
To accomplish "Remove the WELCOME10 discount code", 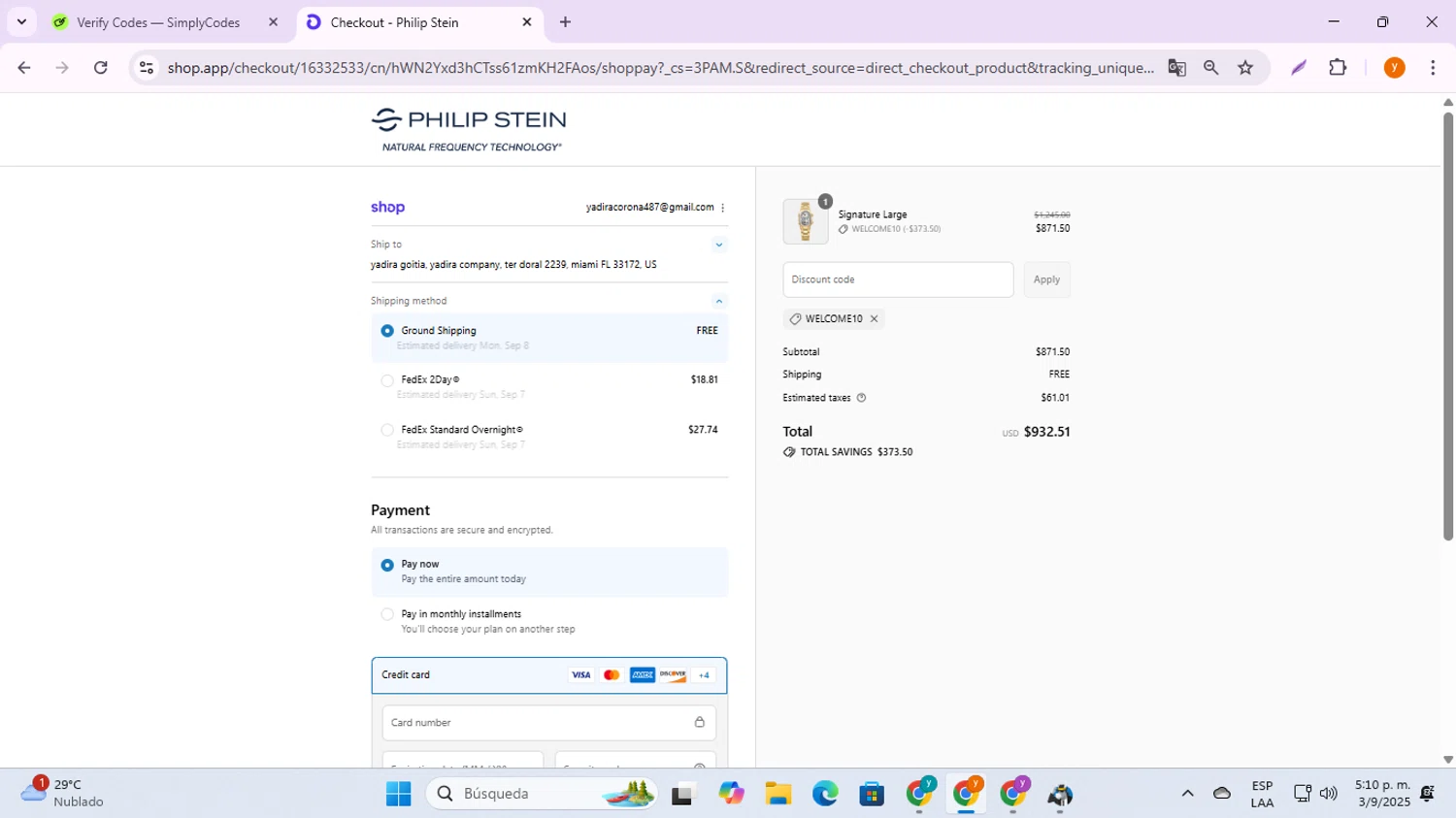I will coord(874,319).
